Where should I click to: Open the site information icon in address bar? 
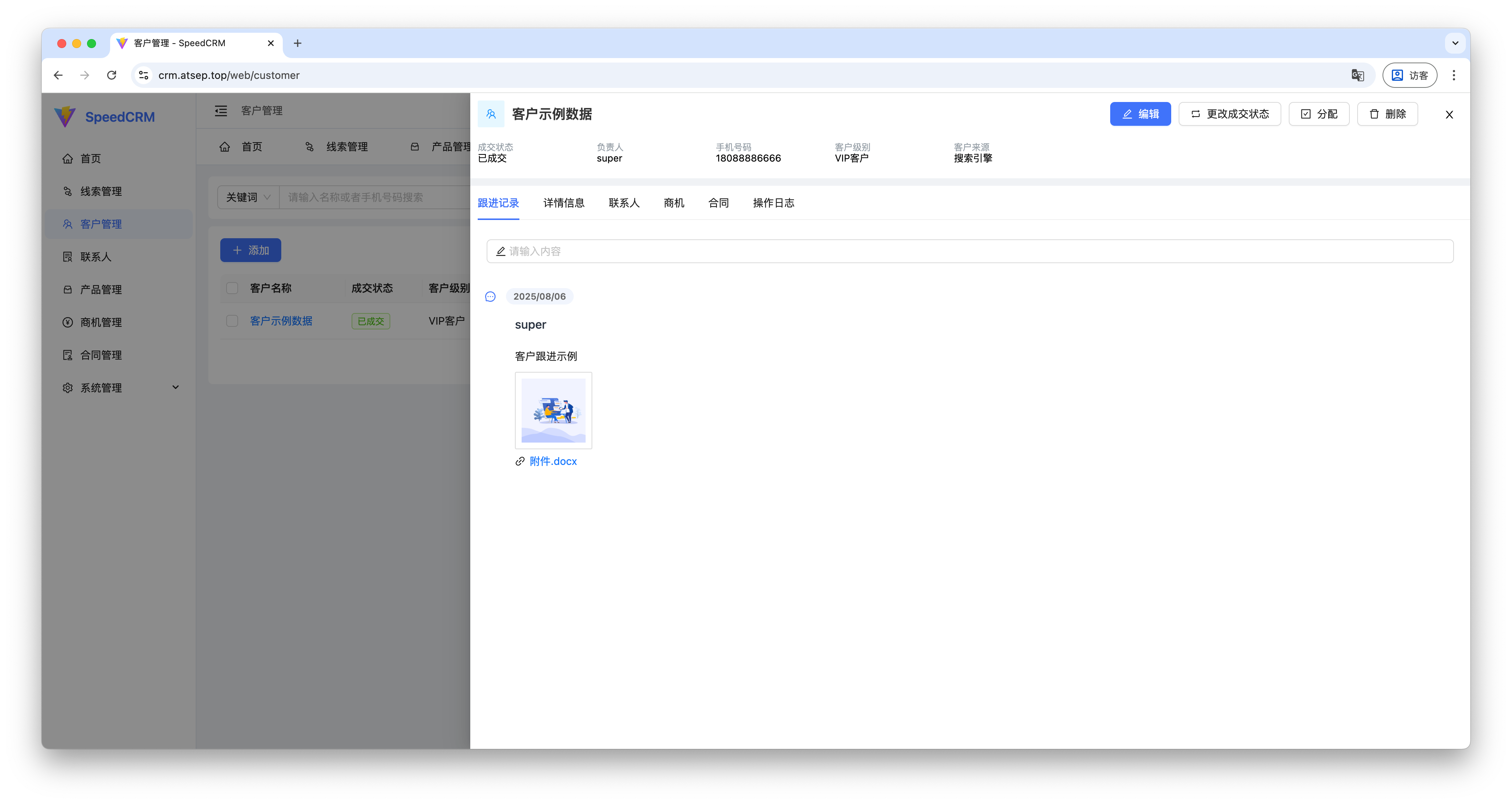pos(143,75)
